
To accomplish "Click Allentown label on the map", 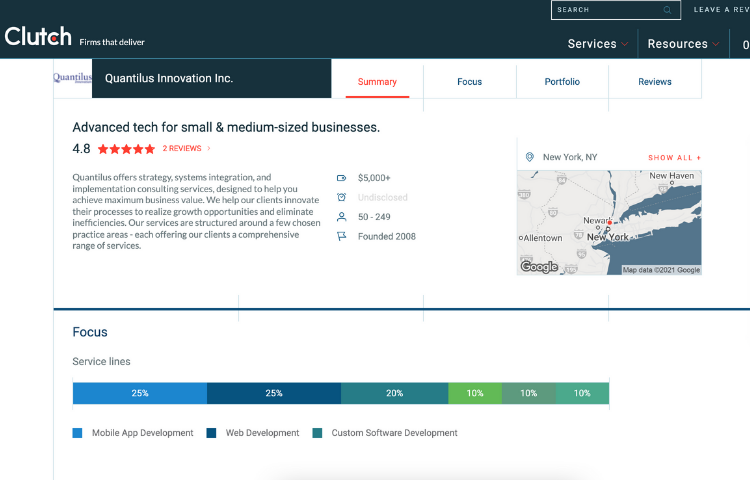I will [543, 238].
